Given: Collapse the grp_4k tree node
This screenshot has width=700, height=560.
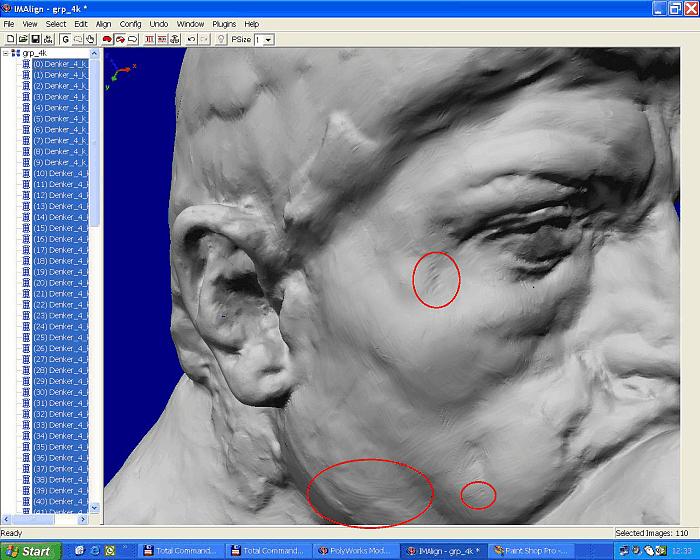Looking at the screenshot, I should click(x=5, y=53).
